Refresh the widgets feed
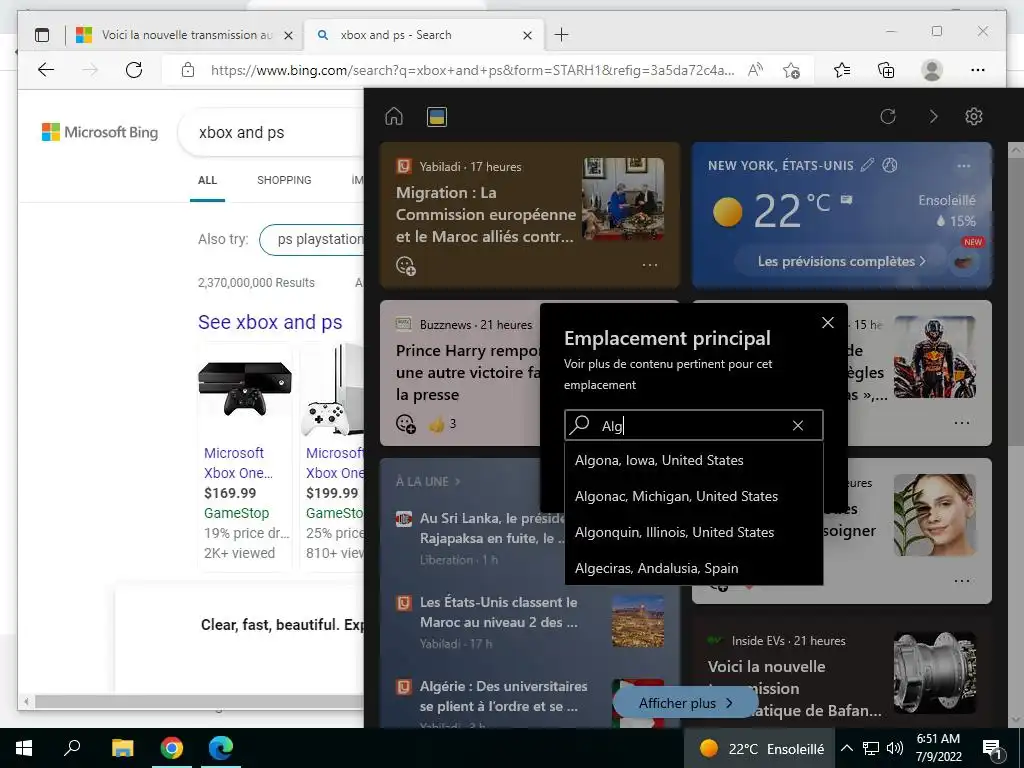Image resolution: width=1024 pixels, height=768 pixels. coord(888,116)
